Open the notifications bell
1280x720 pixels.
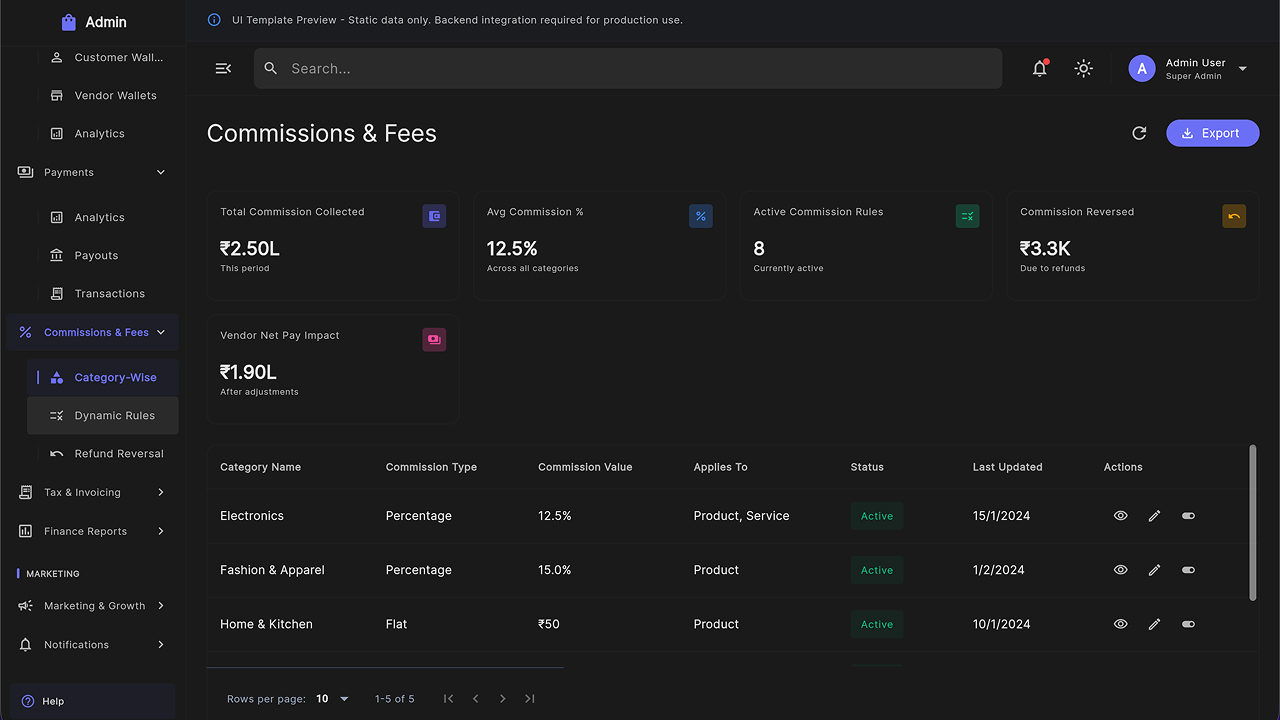(1040, 68)
